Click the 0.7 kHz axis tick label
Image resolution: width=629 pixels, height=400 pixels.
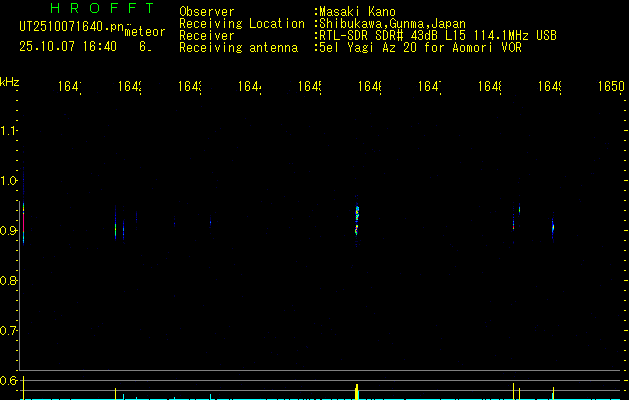coord(8,330)
